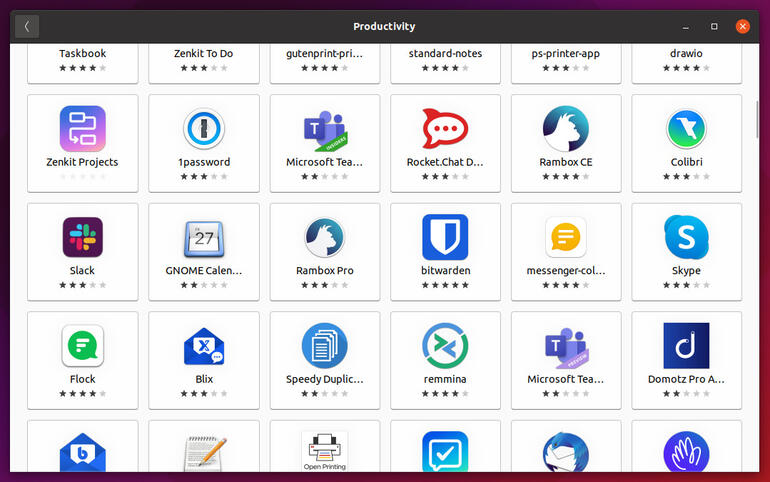Click the GNOME Calendar name label
This screenshot has height=482, width=770.
coord(204,270)
